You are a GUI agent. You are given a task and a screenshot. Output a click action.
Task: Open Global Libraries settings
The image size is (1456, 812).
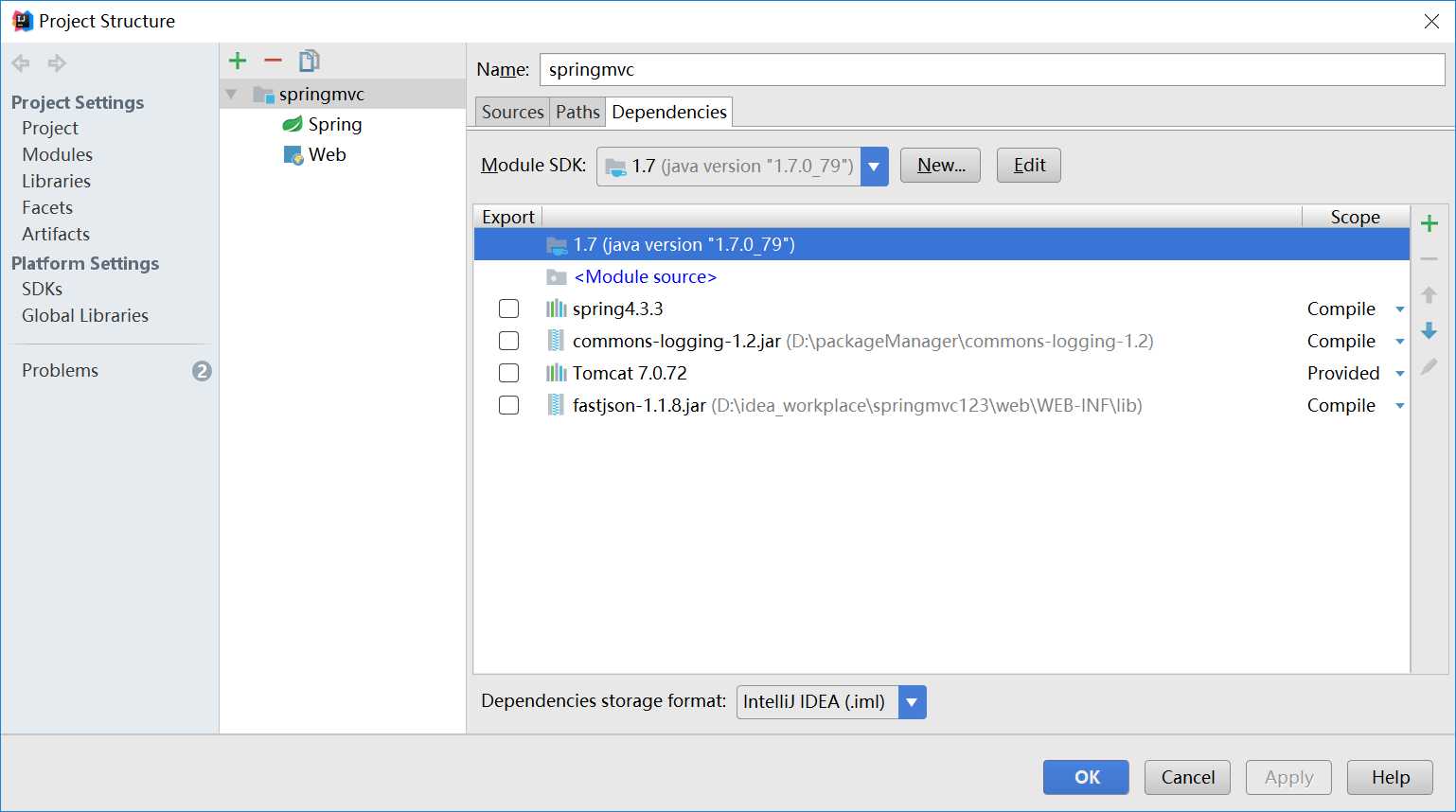[85, 315]
